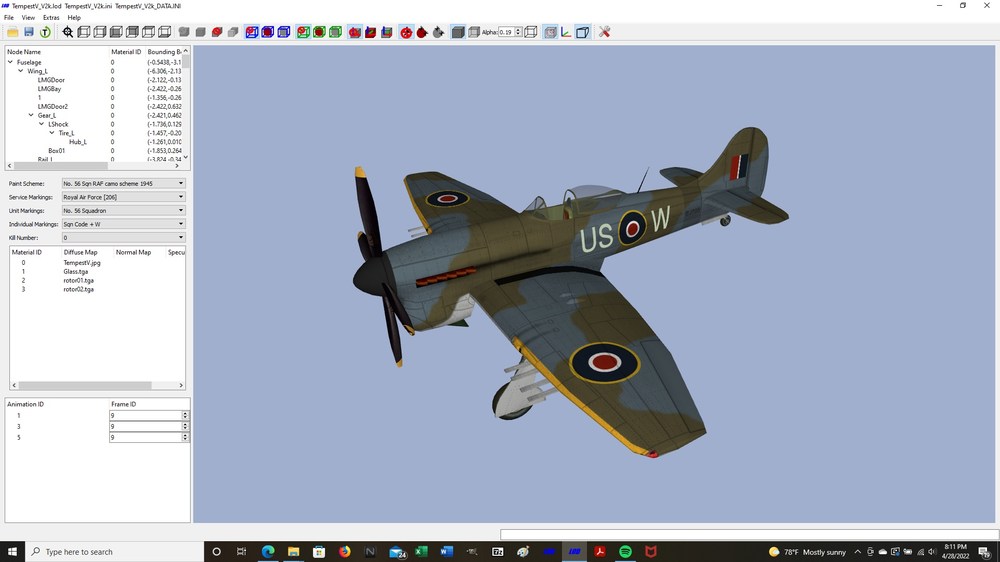Select the zoom extents magnifier tool
The width and height of the screenshot is (1000, 562).
pos(68,32)
